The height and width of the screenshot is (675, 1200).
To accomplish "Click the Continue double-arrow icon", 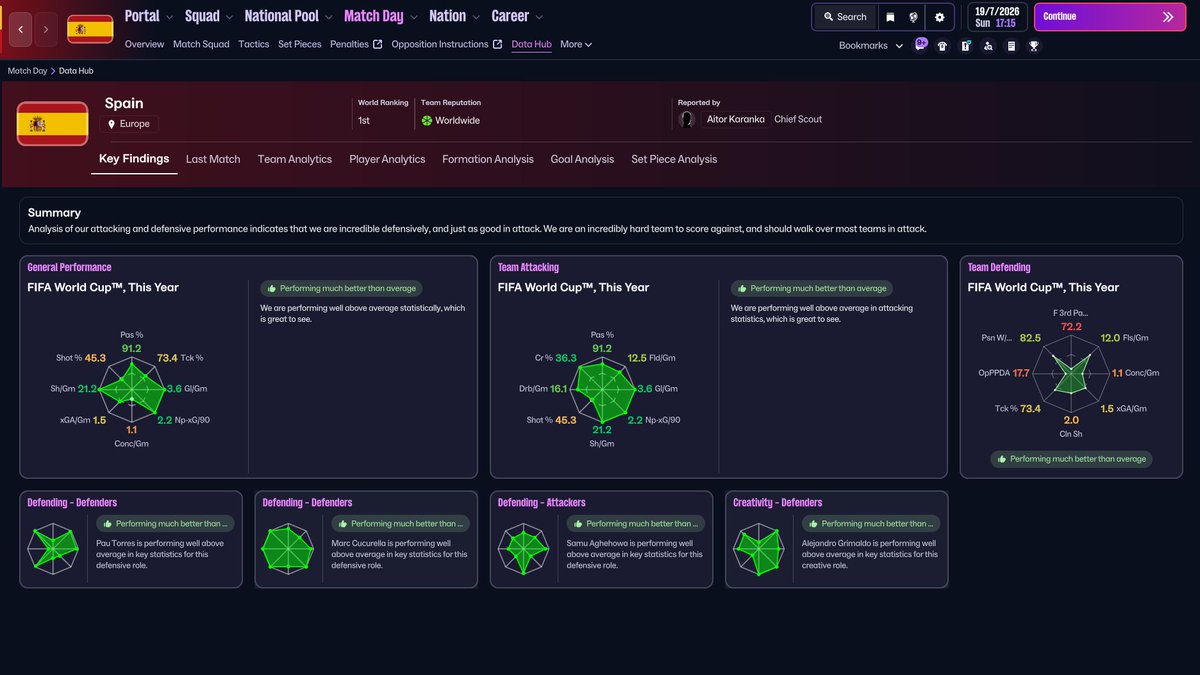I will tap(1168, 17).
